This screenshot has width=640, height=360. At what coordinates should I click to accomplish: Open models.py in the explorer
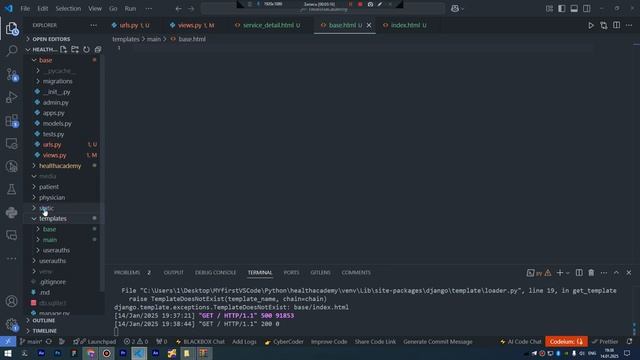(57, 124)
